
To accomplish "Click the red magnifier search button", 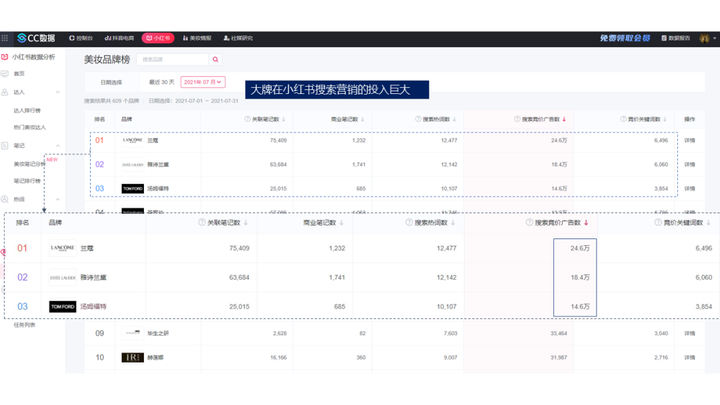I will [x=215, y=59].
